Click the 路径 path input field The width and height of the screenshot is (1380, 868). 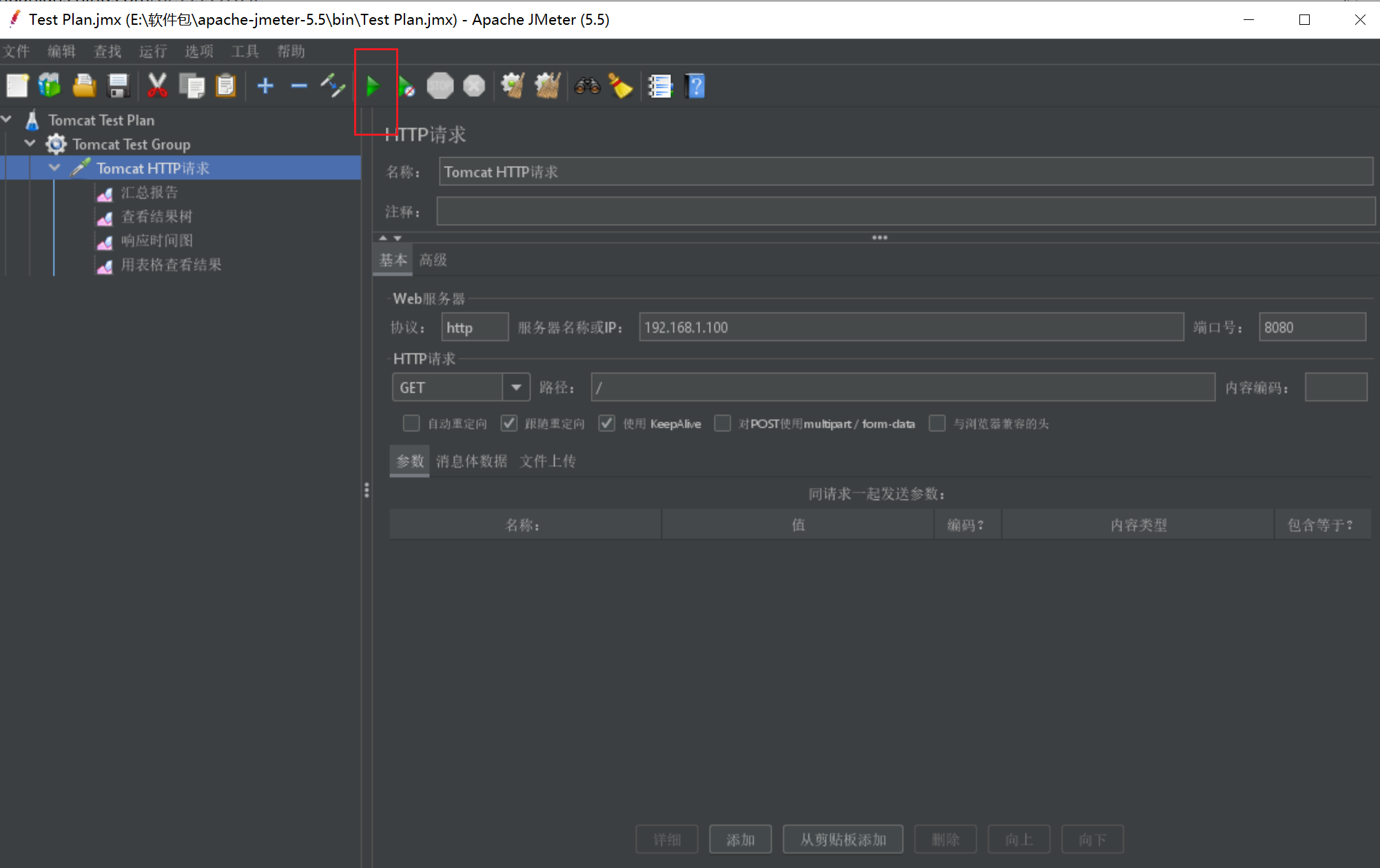coord(903,387)
